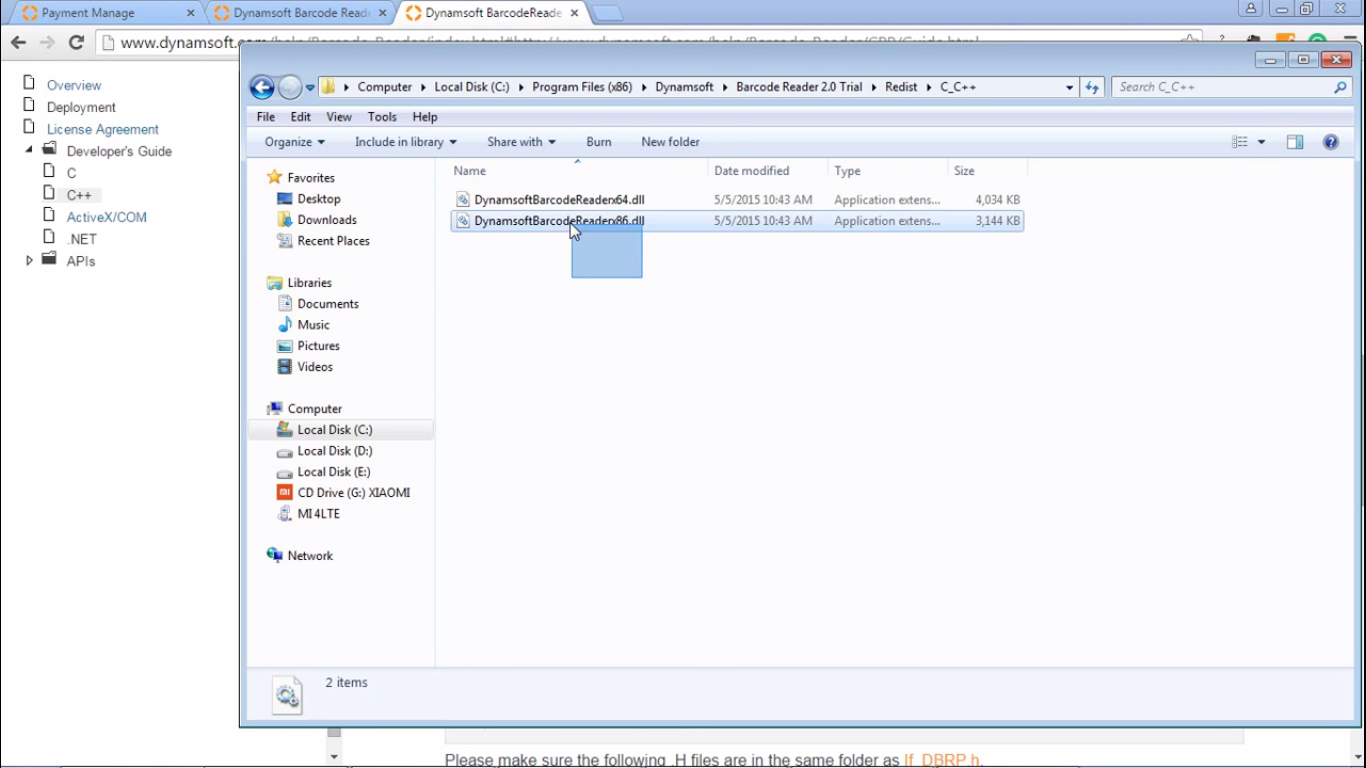Click Chrome's user profile icon
This screenshot has width=1366, height=768.
(x=1252, y=8)
